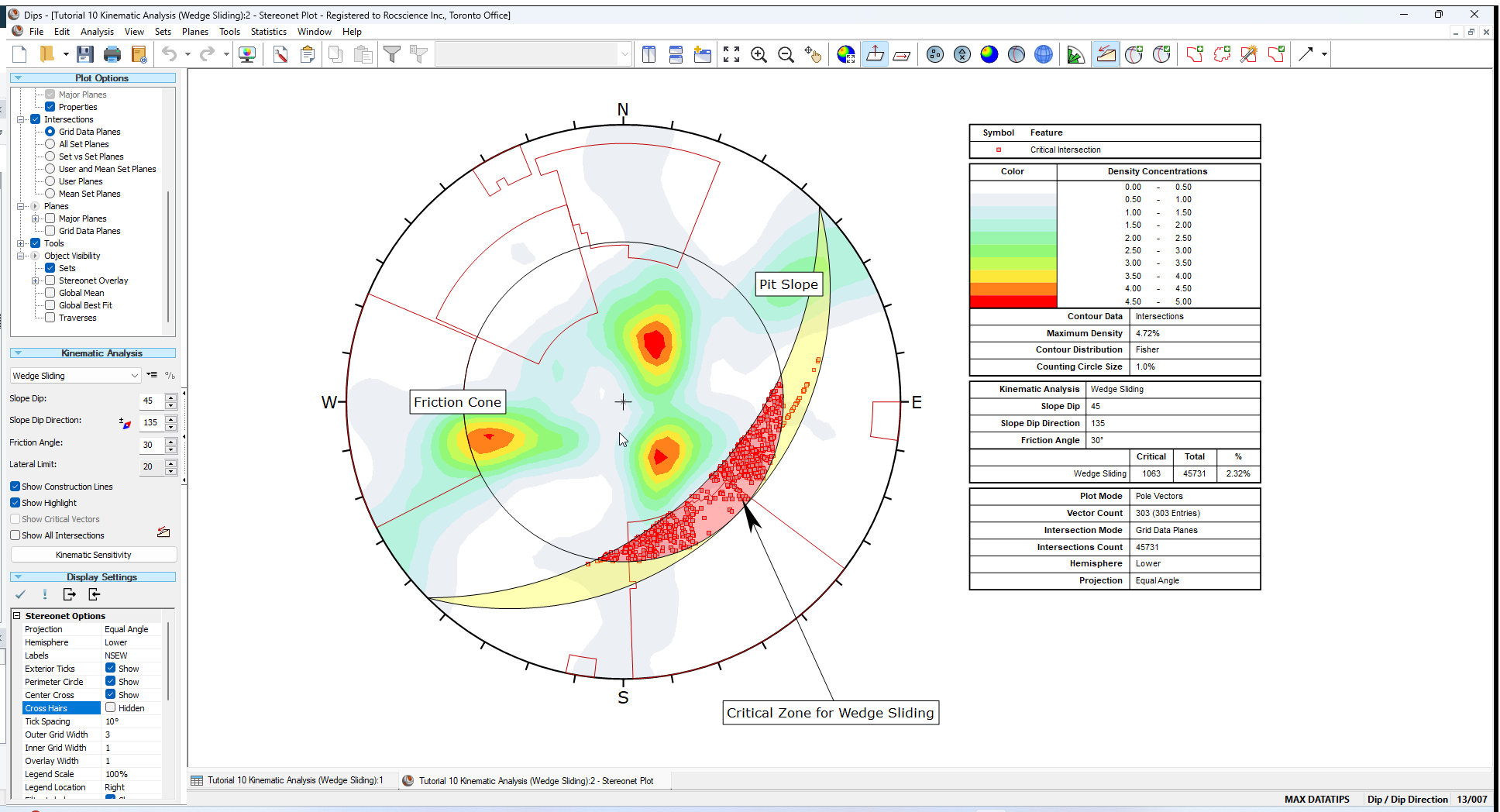Click the Print icon in the toolbar

tap(113, 53)
